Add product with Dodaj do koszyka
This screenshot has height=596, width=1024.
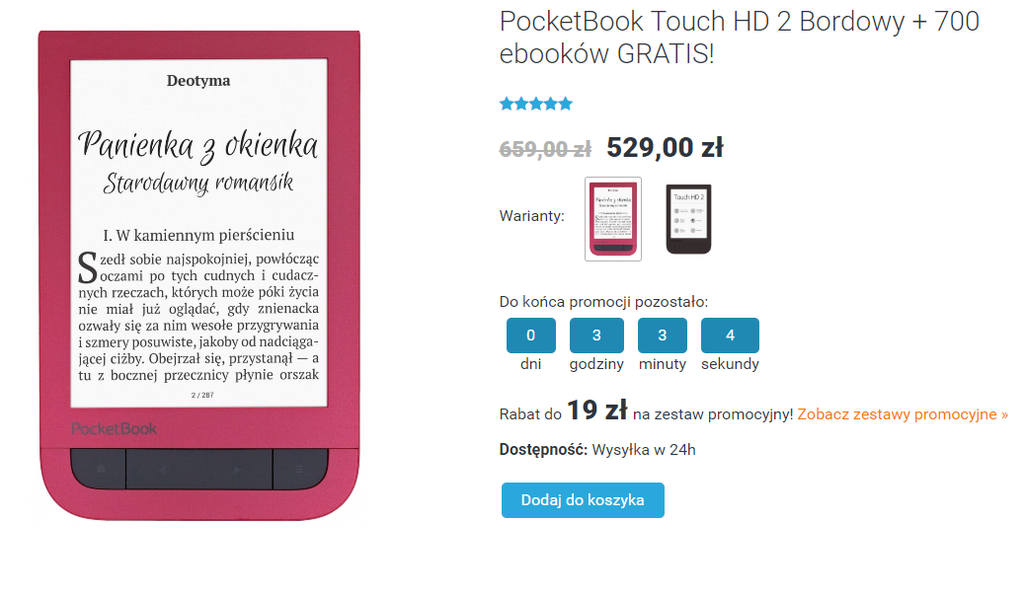pos(583,500)
